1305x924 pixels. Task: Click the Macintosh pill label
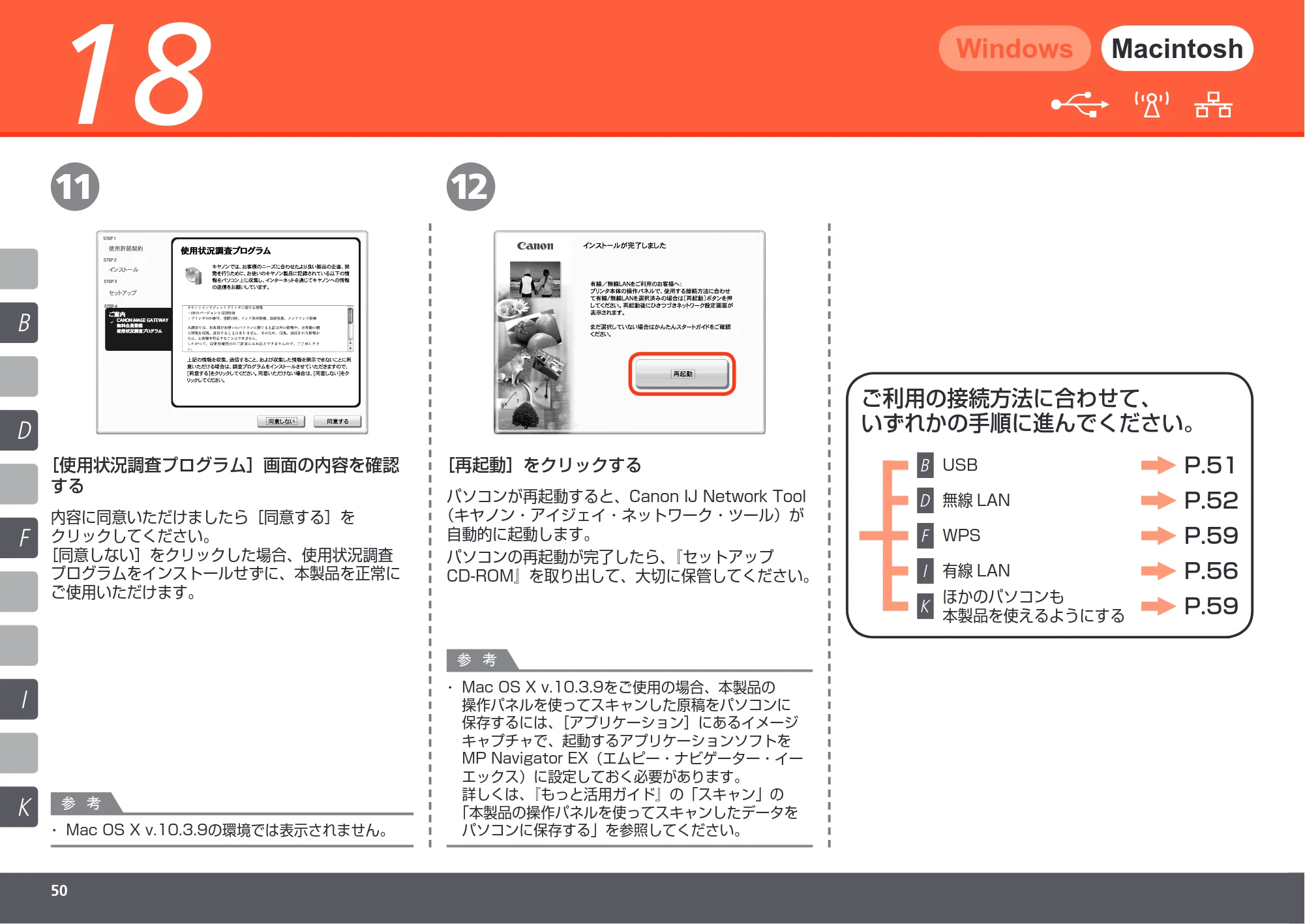(x=1177, y=48)
